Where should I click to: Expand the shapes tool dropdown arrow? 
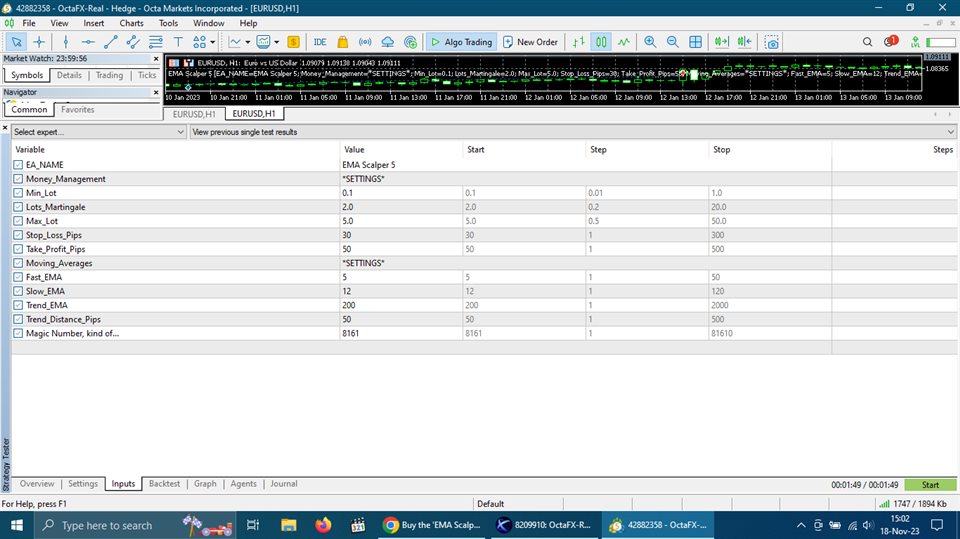pyautogui.click(x=212, y=42)
